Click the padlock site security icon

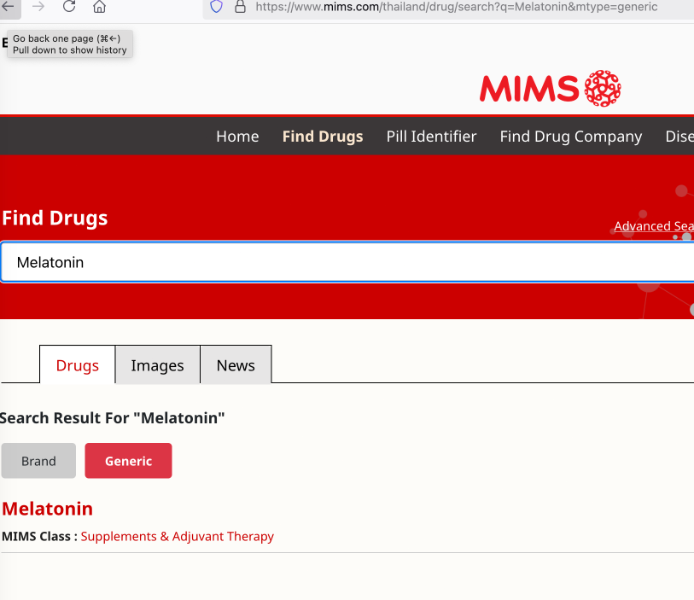240,7
